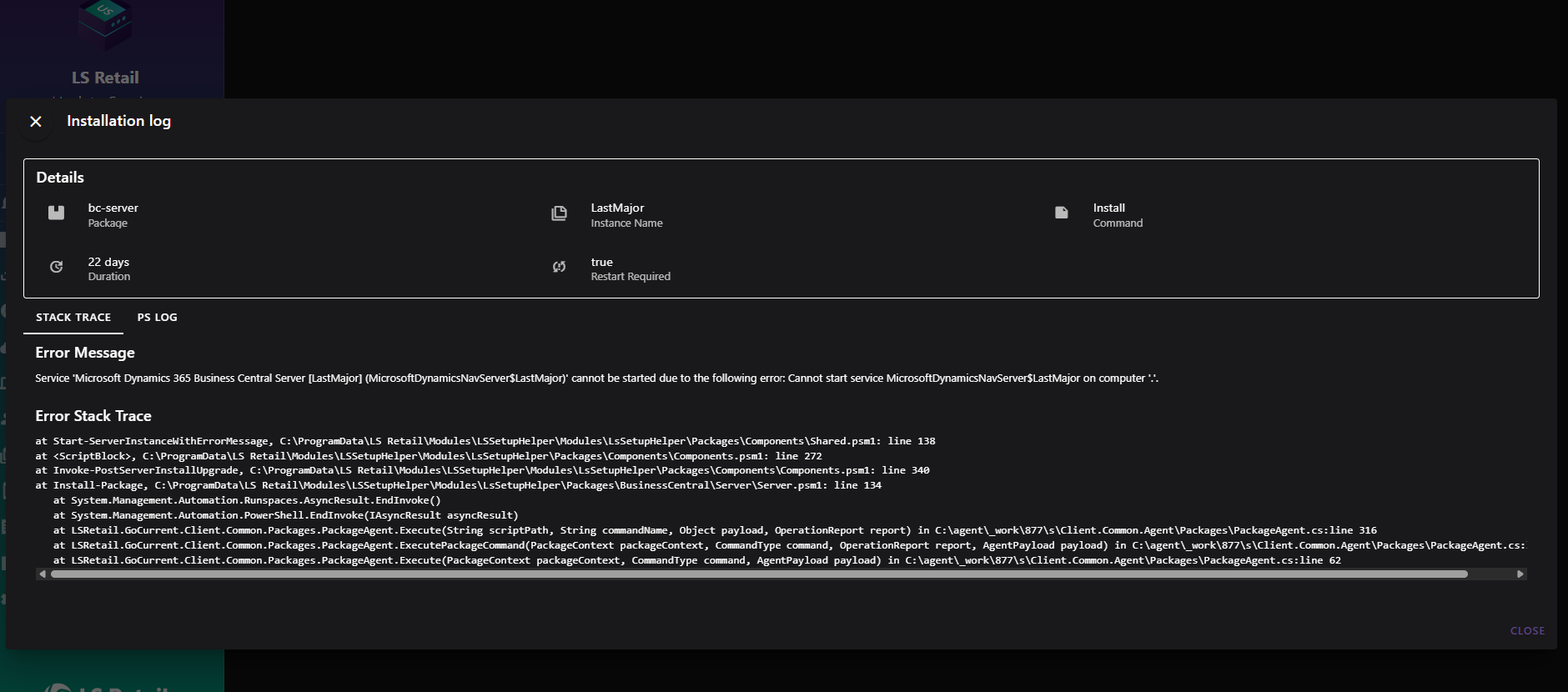The height and width of the screenshot is (692, 1568).
Task: Click the command file icon beside Install
Action: click(x=1061, y=213)
